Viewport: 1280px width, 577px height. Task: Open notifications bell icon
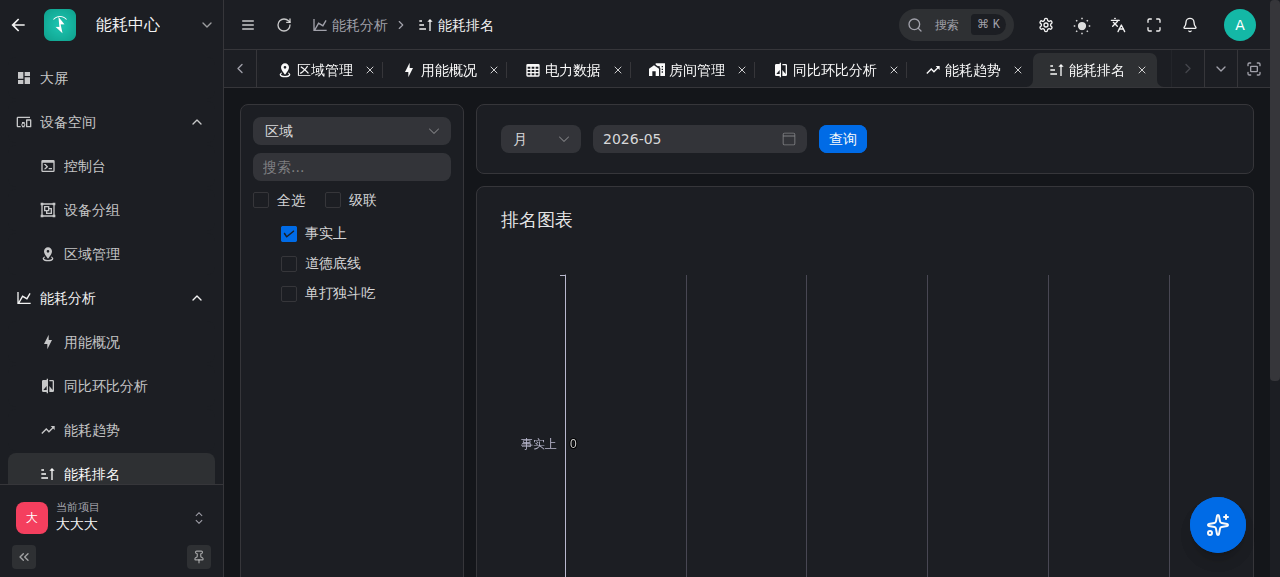click(1190, 25)
